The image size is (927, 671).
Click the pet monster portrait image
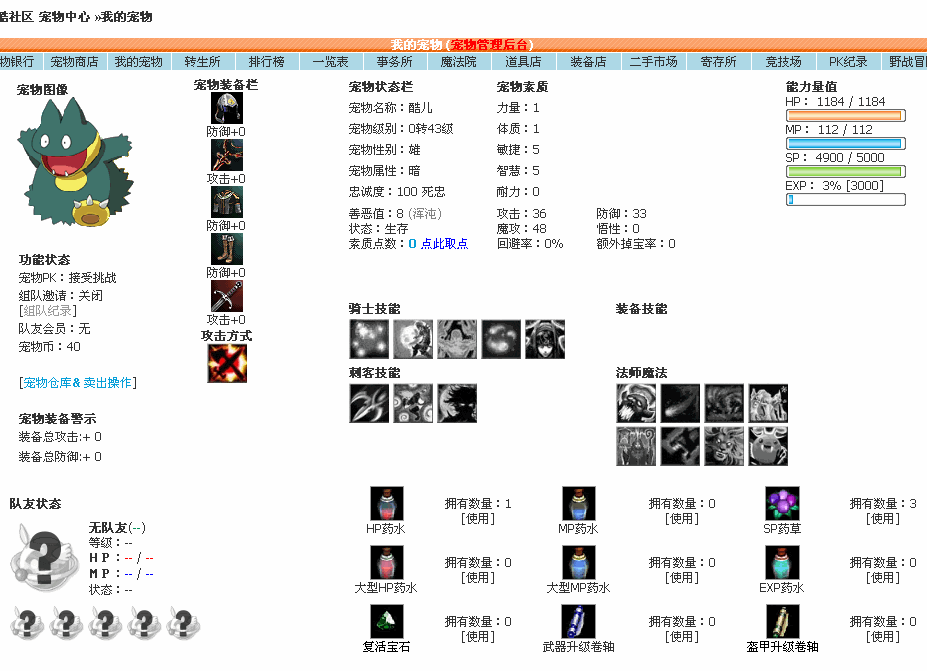pyautogui.click(x=76, y=163)
